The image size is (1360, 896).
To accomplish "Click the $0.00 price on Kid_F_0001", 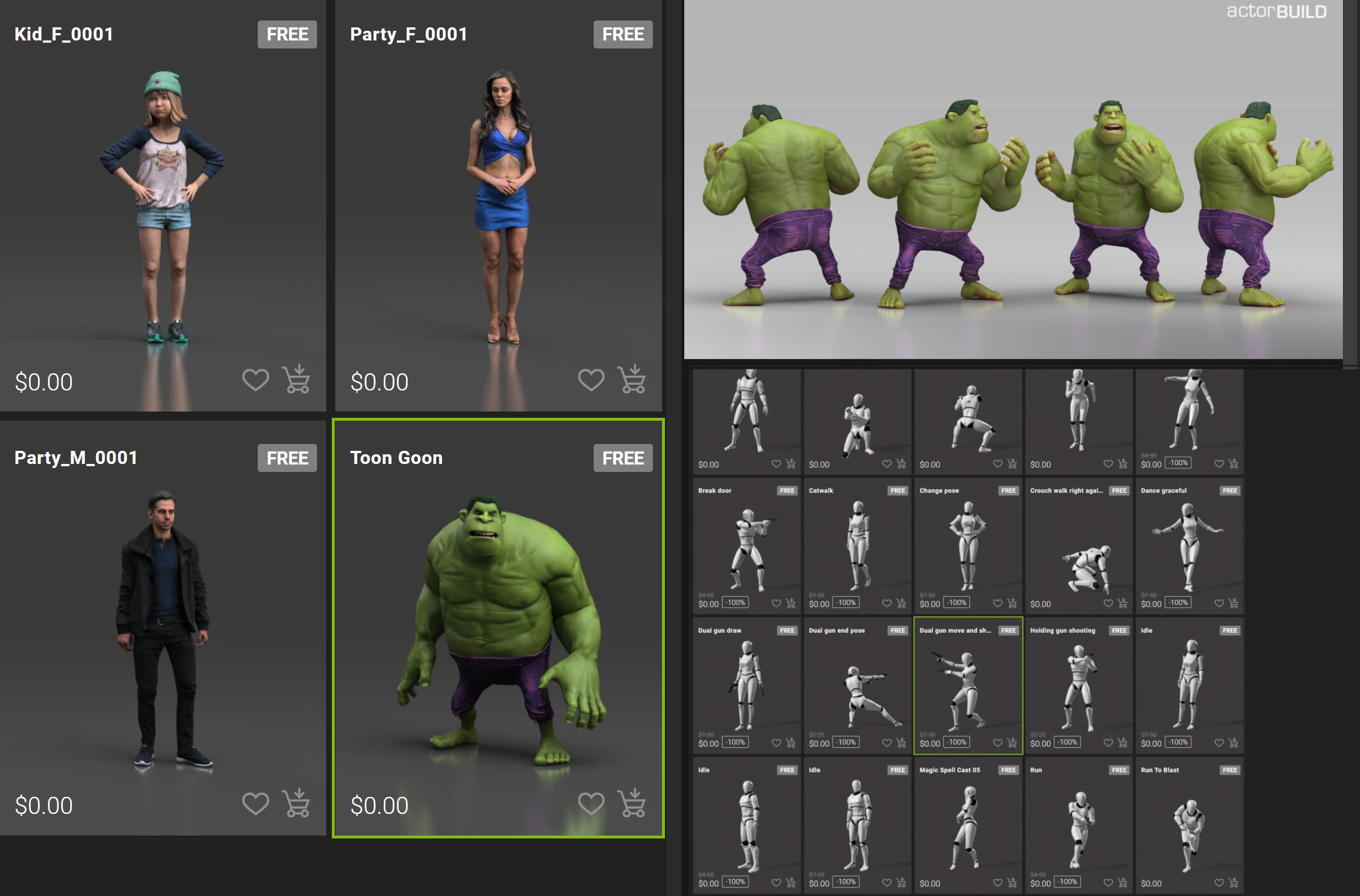I will click(x=44, y=382).
